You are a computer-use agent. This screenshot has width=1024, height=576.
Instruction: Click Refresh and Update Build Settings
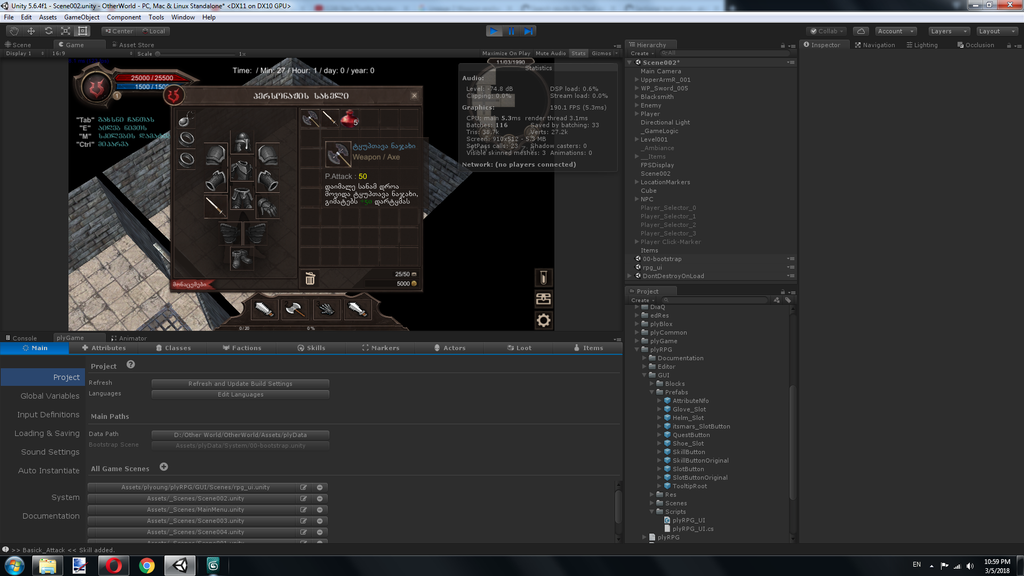click(x=240, y=383)
